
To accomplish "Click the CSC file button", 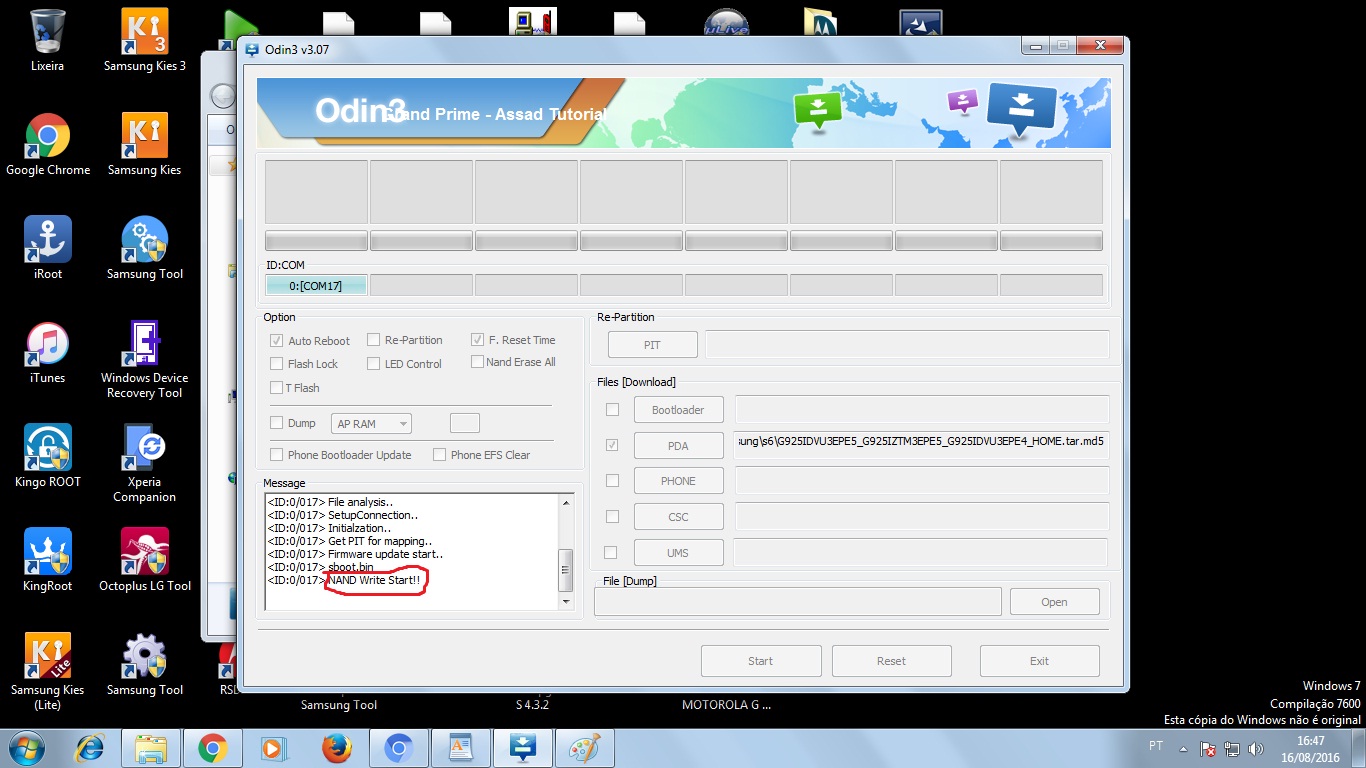I will click(x=678, y=517).
